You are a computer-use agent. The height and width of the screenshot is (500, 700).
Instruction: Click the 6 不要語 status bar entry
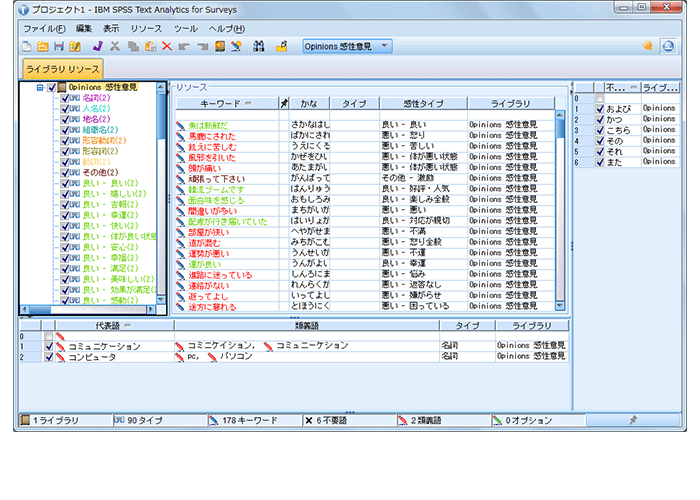[349, 420]
